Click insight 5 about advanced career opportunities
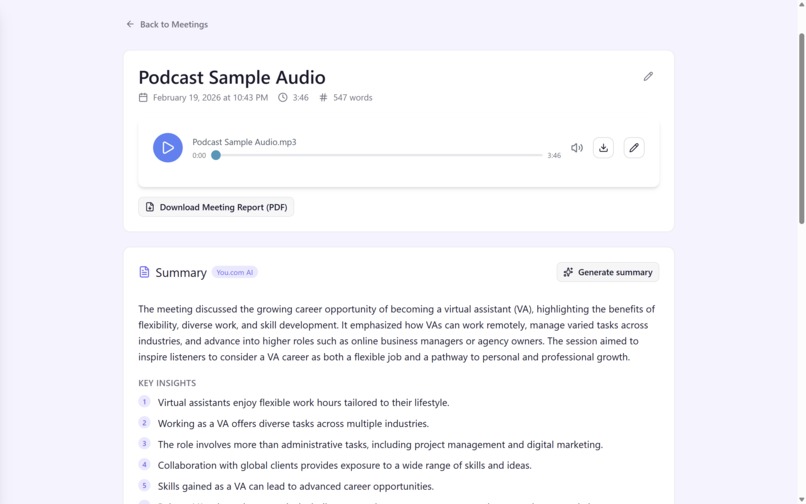Viewport: 806px width, 504px height. (x=296, y=487)
